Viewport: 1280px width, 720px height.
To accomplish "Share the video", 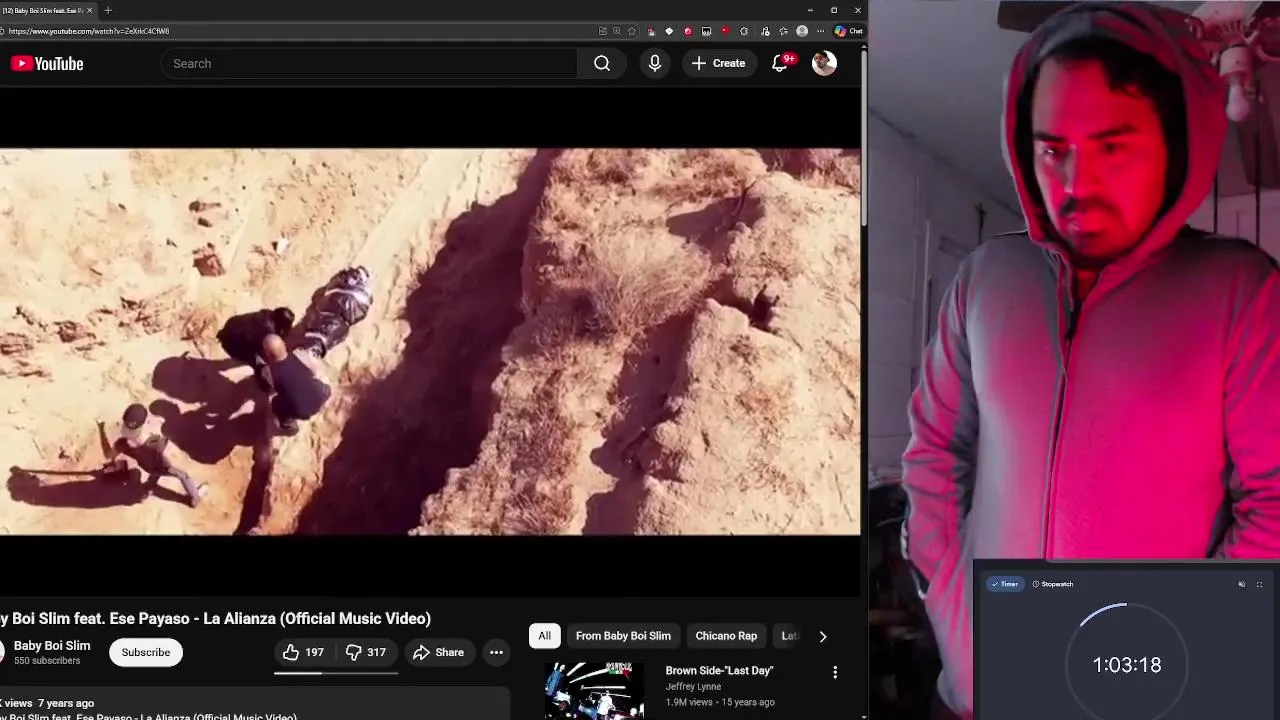I will 439,652.
